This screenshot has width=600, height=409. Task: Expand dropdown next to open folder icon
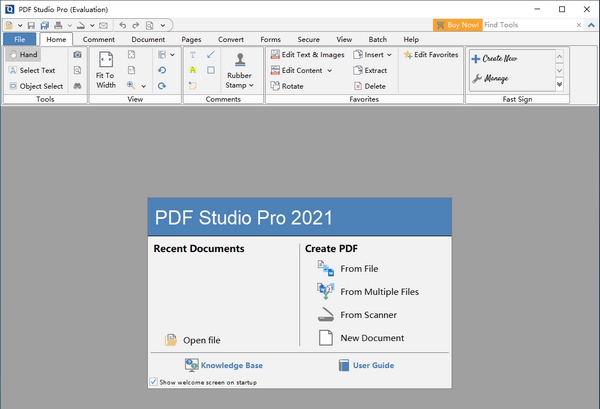pyautogui.click(x=20, y=26)
